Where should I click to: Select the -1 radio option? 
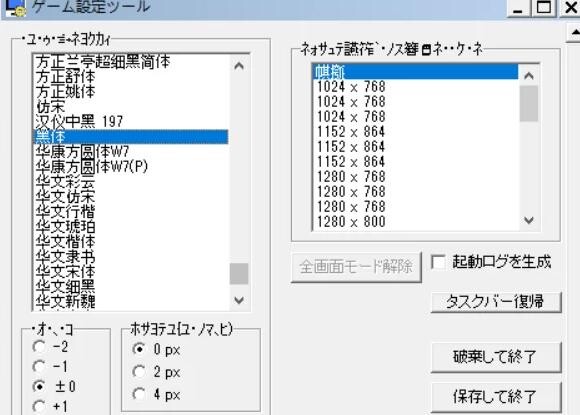point(39,366)
